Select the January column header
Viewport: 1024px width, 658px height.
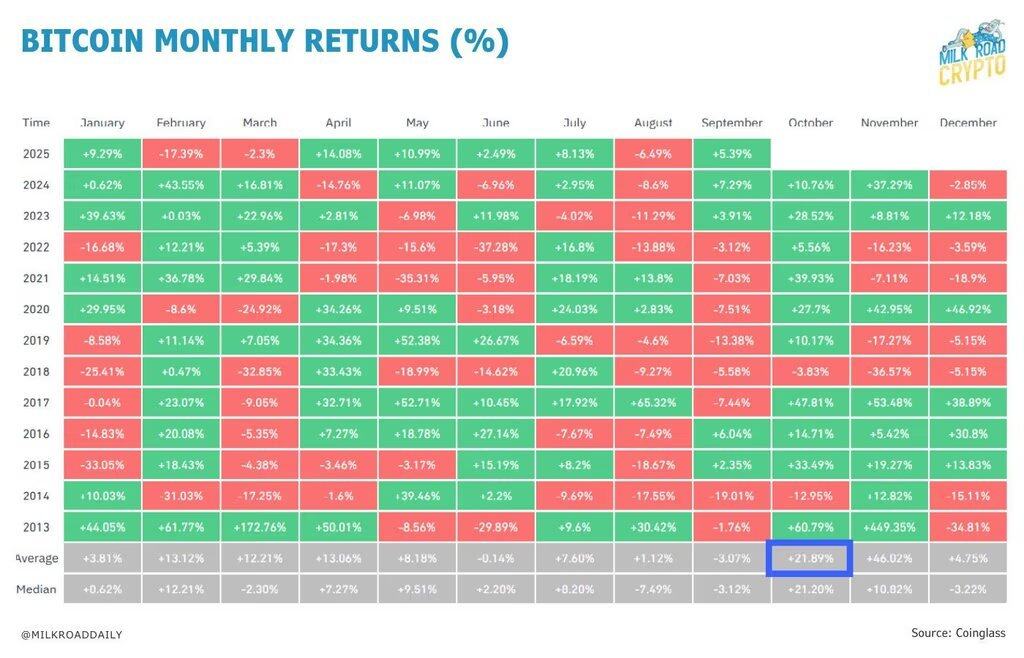102,123
